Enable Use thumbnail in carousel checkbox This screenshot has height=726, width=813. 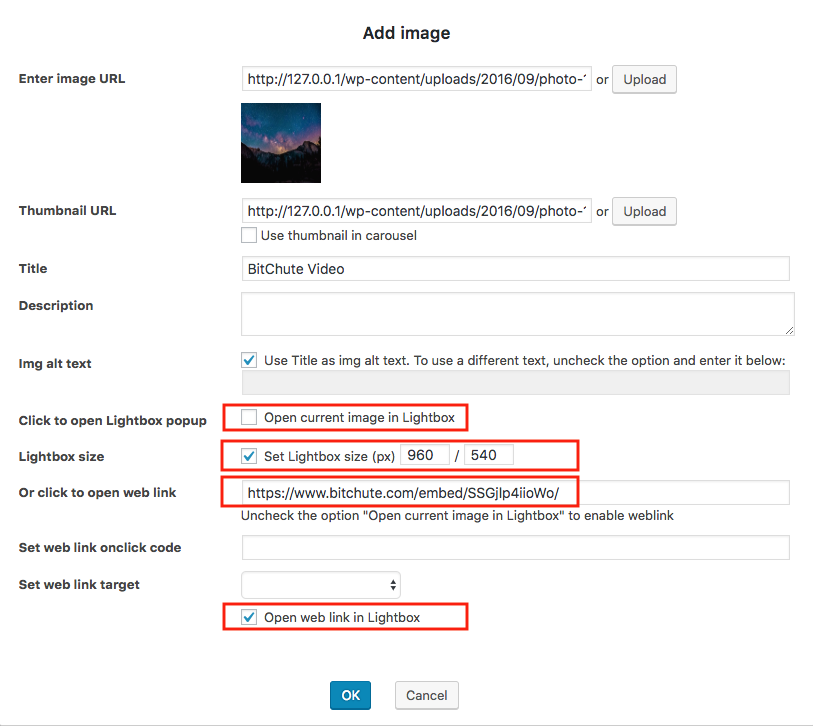[x=249, y=236]
